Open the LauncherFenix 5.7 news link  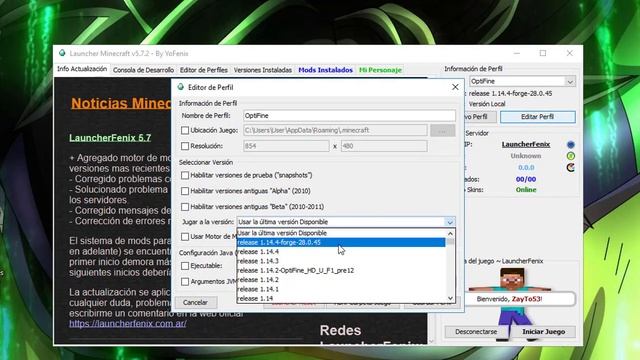click(110, 138)
